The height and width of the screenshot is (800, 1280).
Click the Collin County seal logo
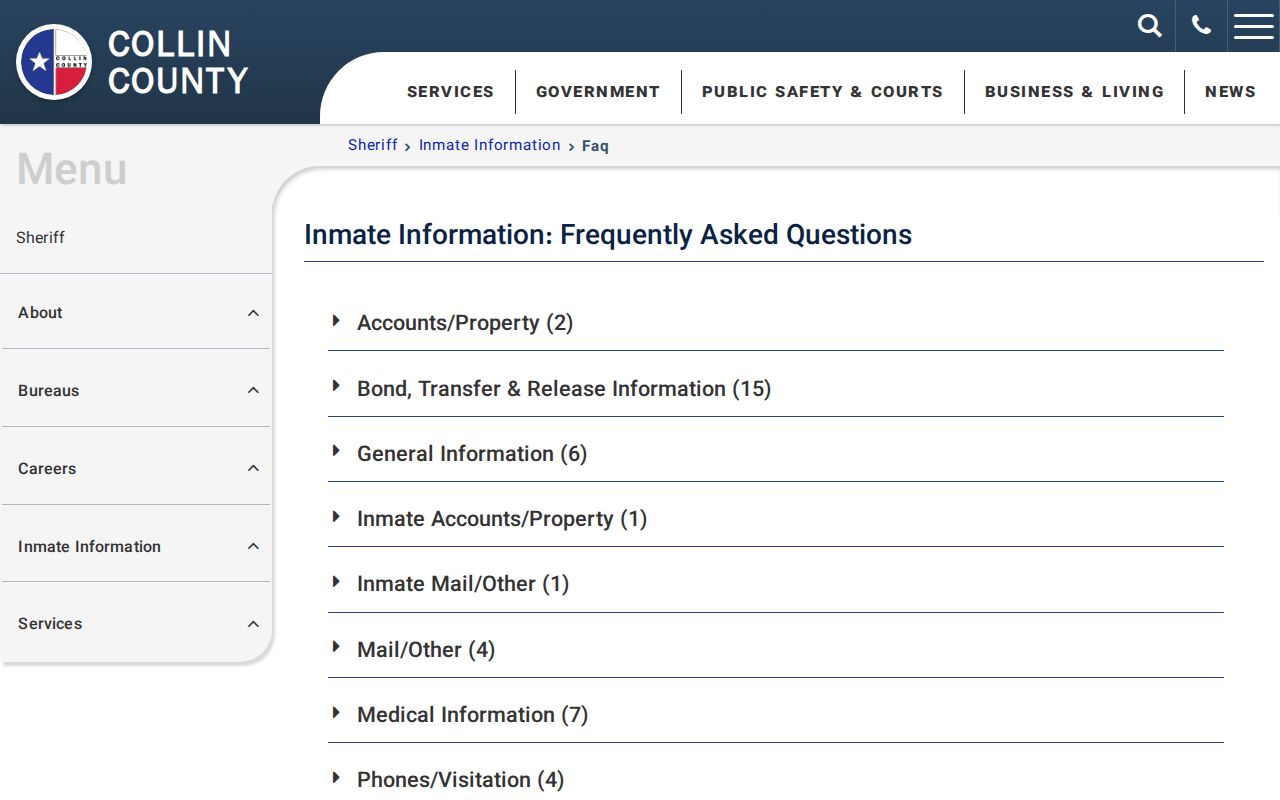click(54, 62)
